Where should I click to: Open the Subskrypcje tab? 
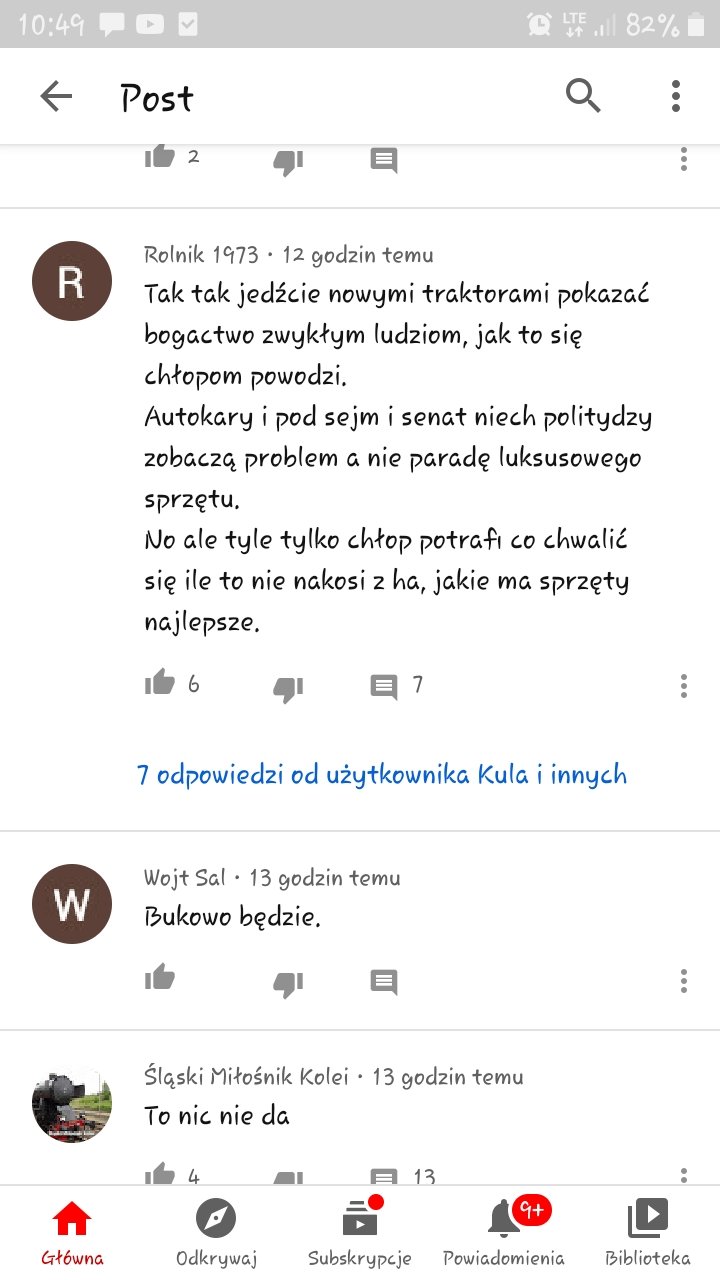[x=360, y=1234]
